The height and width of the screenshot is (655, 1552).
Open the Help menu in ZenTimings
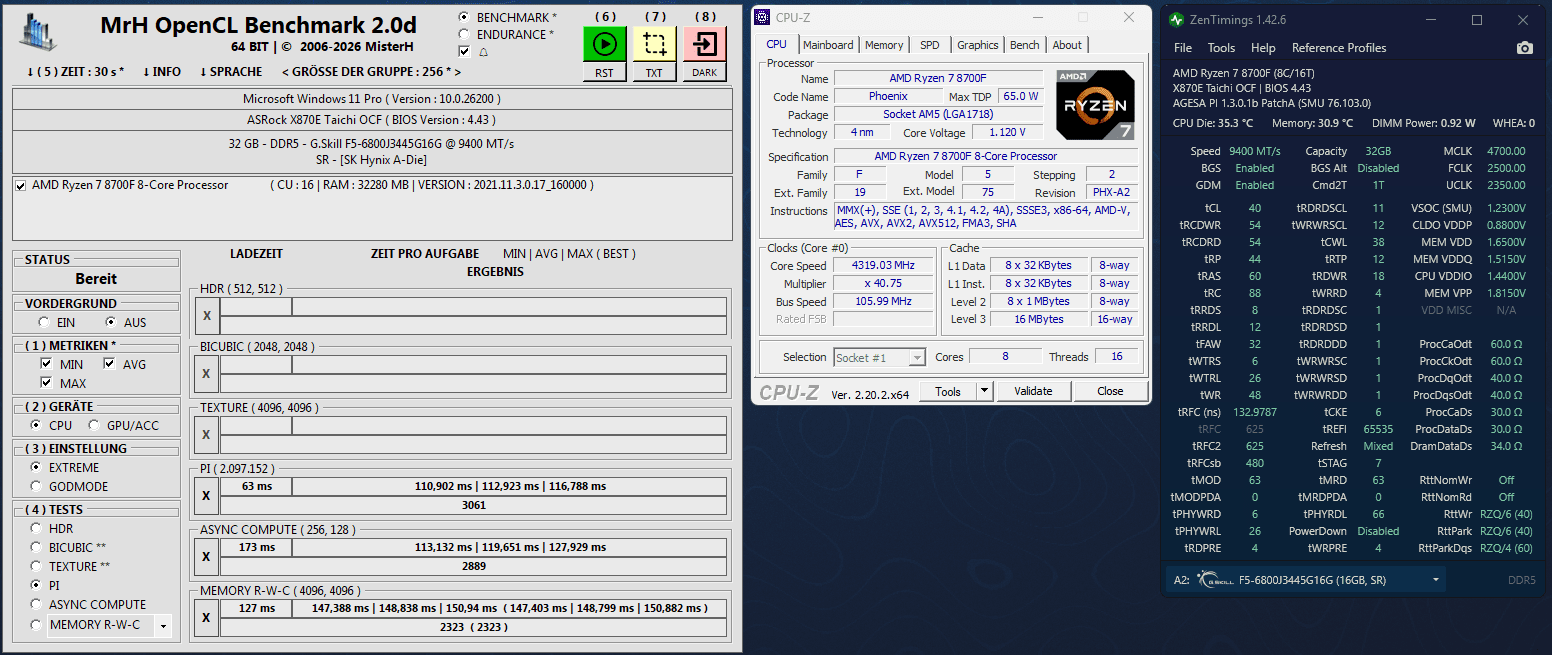click(x=1263, y=48)
